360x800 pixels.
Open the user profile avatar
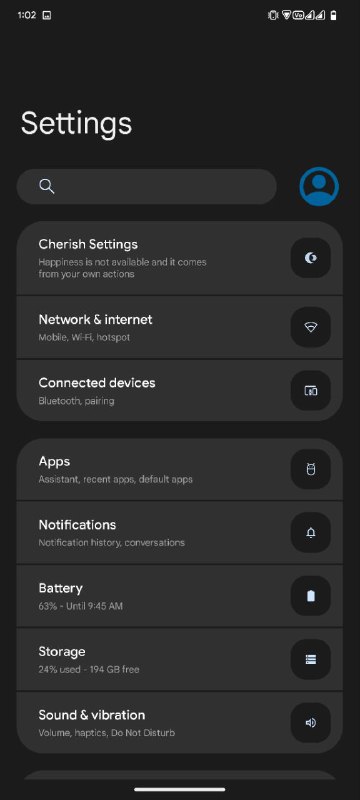click(x=319, y=187)
